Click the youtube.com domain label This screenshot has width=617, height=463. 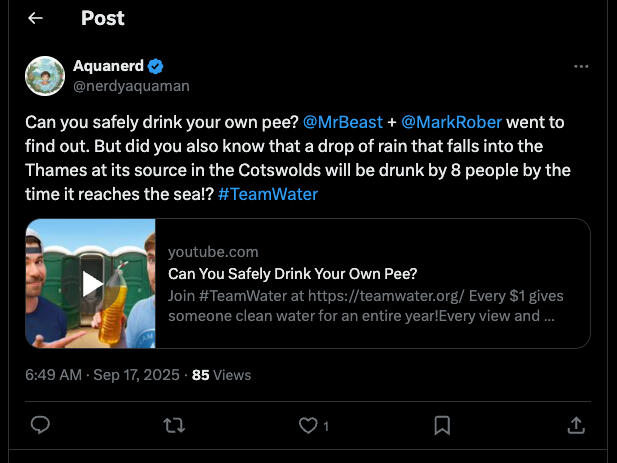click(x=213, y=251)
